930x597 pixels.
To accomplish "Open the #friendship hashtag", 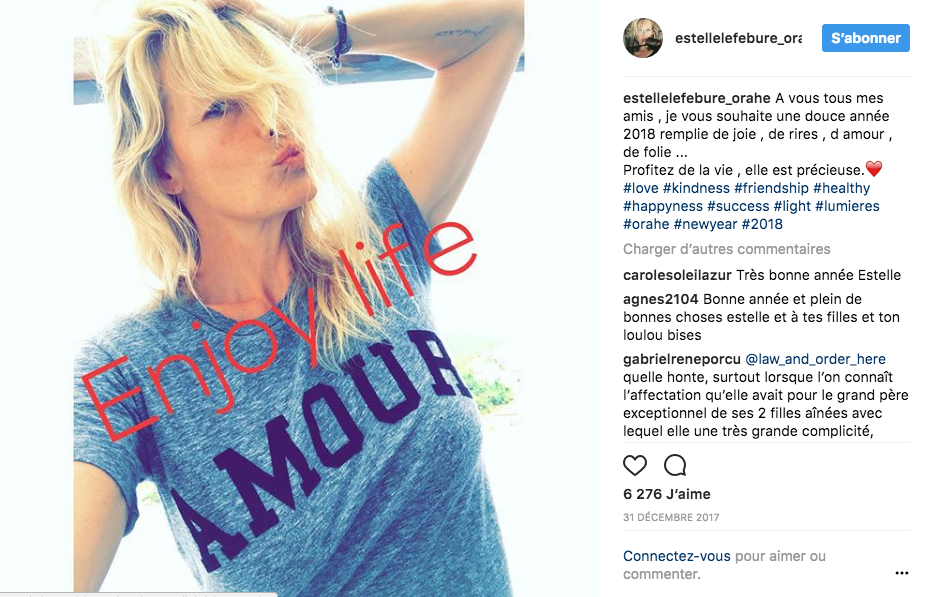I will click(x=771, y=188).
